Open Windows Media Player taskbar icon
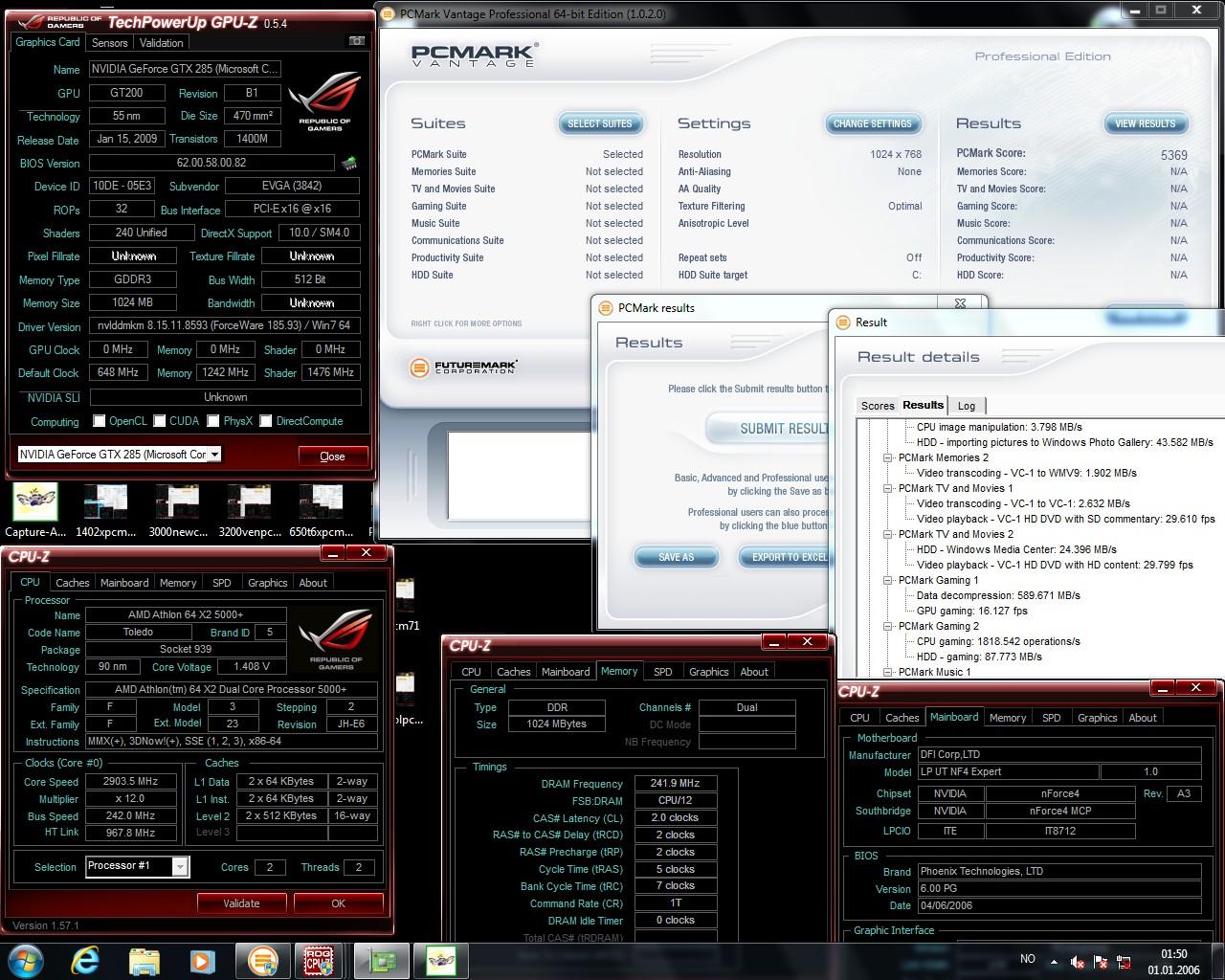The image size is (1225, 980). click(x=202, y=960)
